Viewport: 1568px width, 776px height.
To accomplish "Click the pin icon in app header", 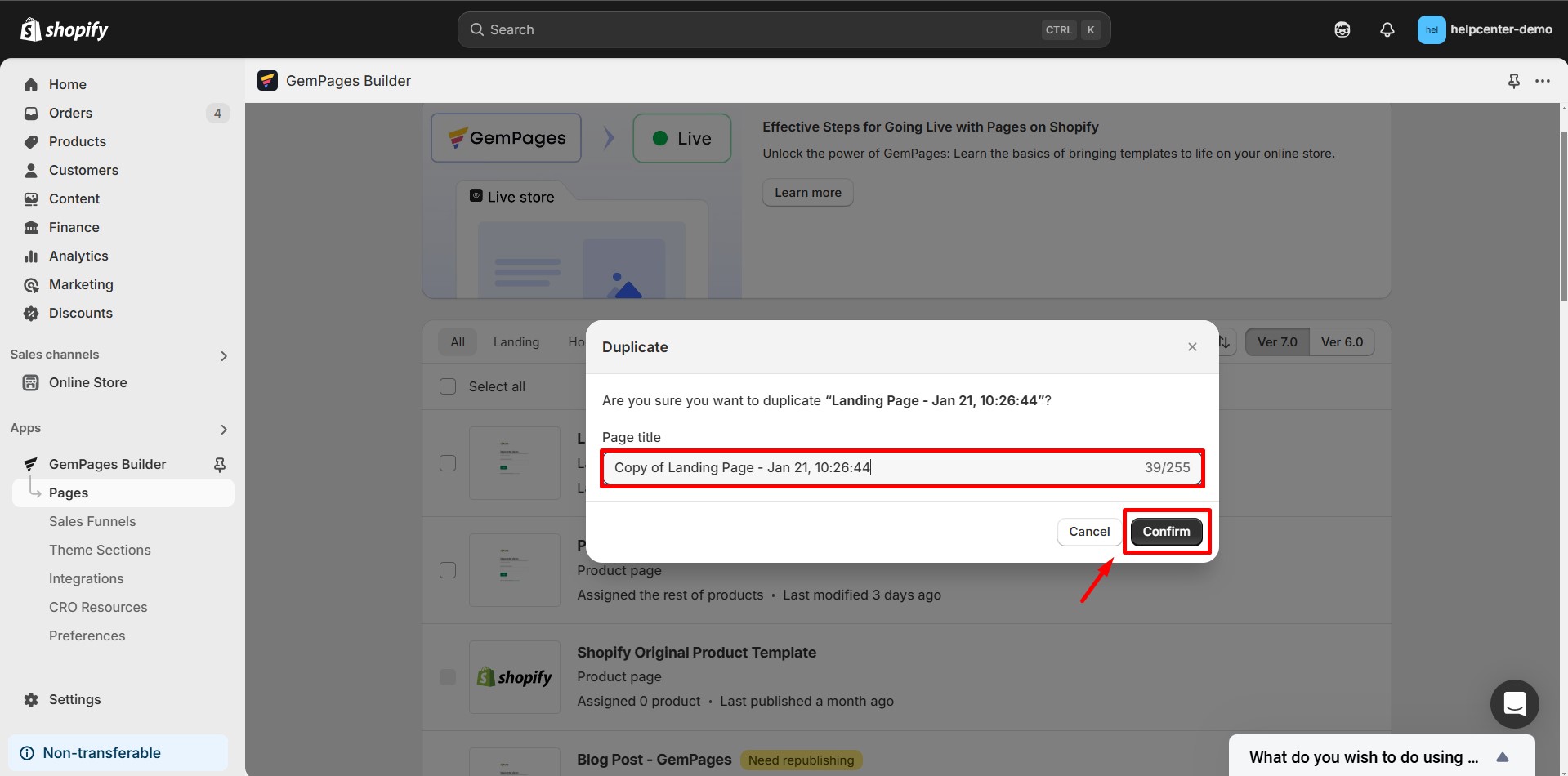I will tap(1513, 81).
